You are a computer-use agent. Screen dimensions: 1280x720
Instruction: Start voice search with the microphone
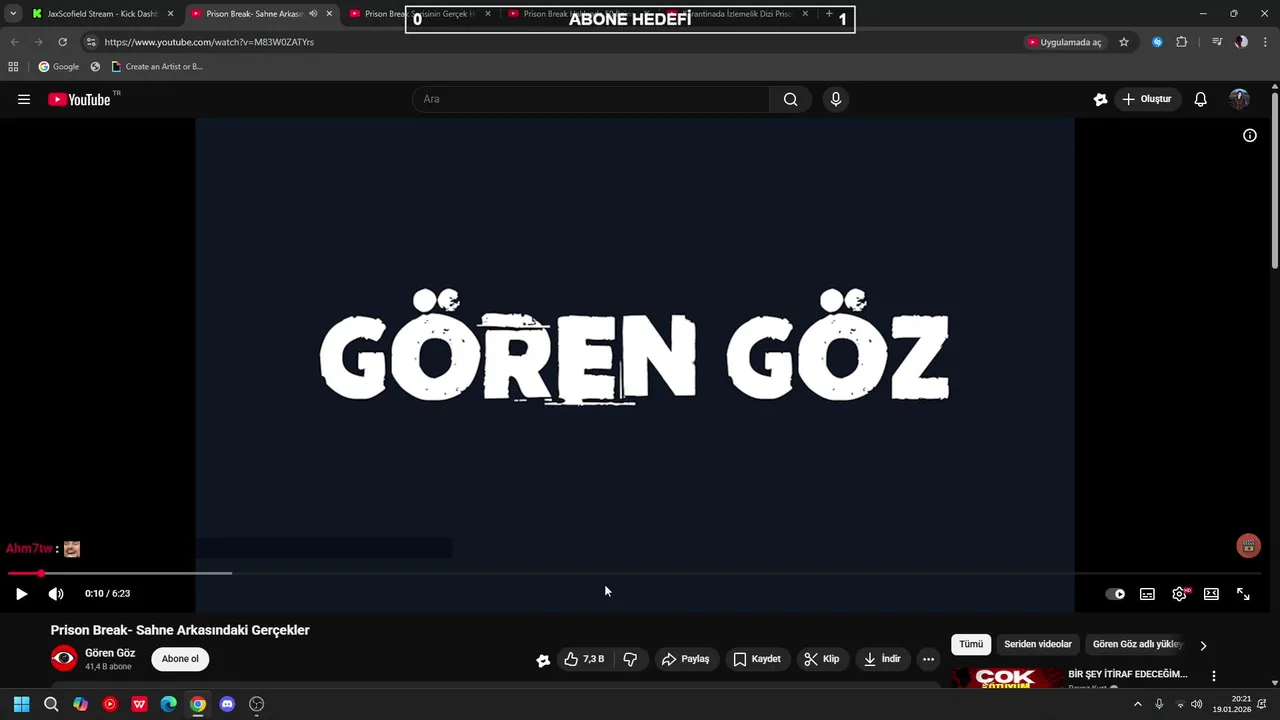coord(836,99)
